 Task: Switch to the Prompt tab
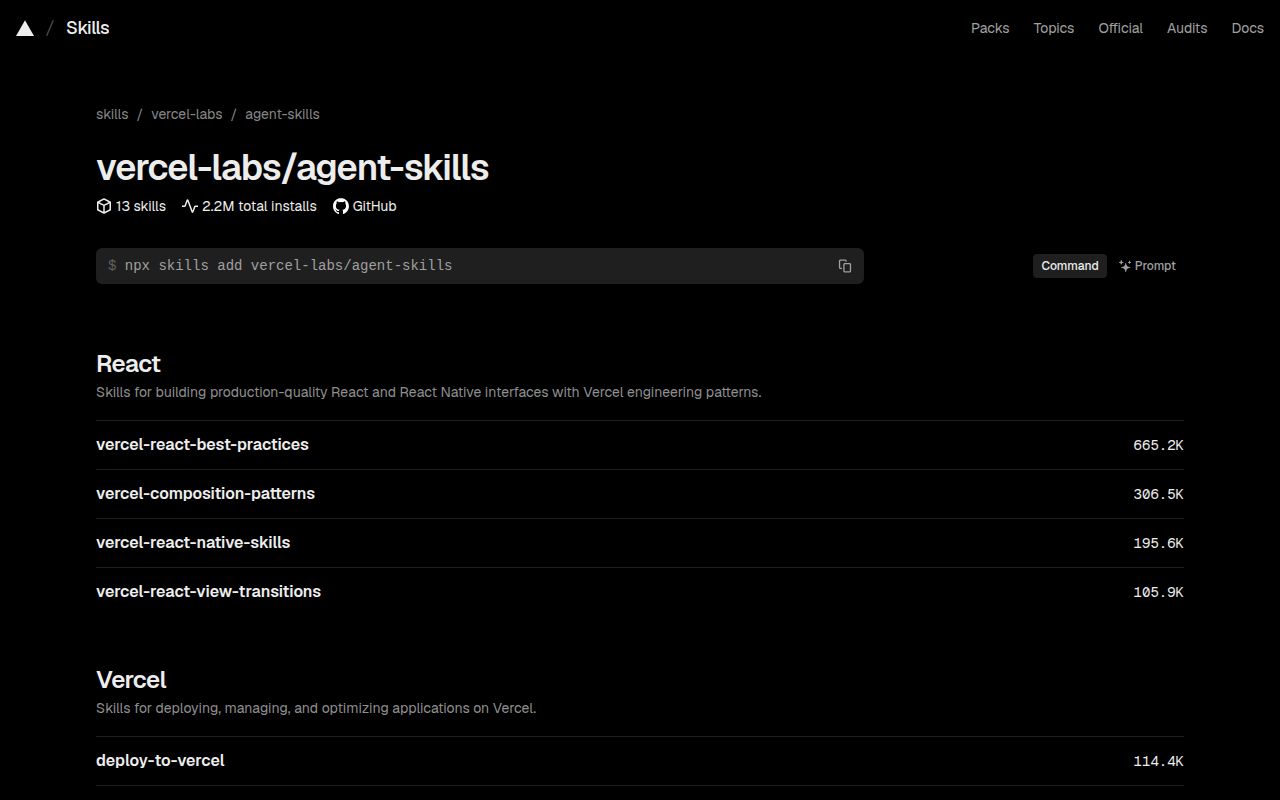1147,266
